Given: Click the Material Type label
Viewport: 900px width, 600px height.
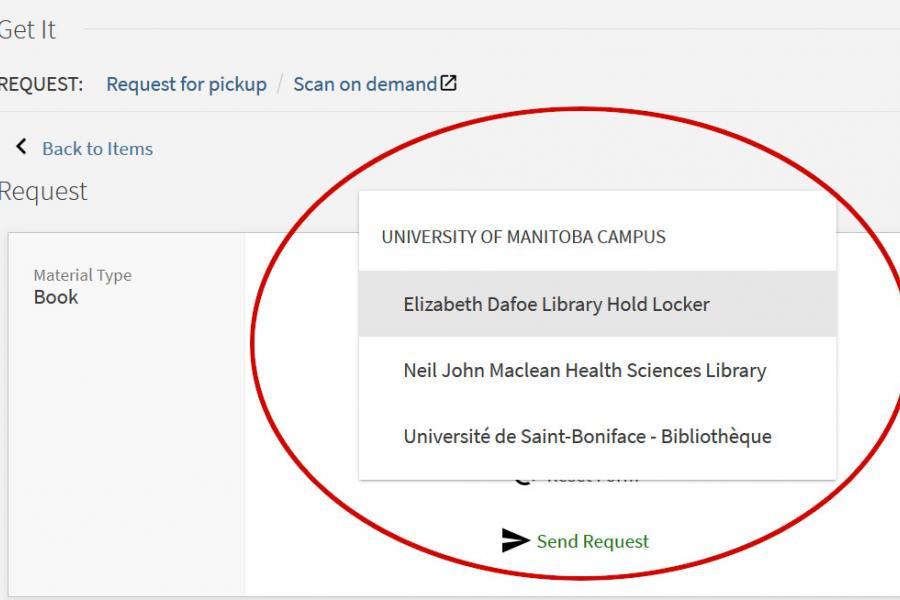Looking at the screenshot, I should click(82, 275).
